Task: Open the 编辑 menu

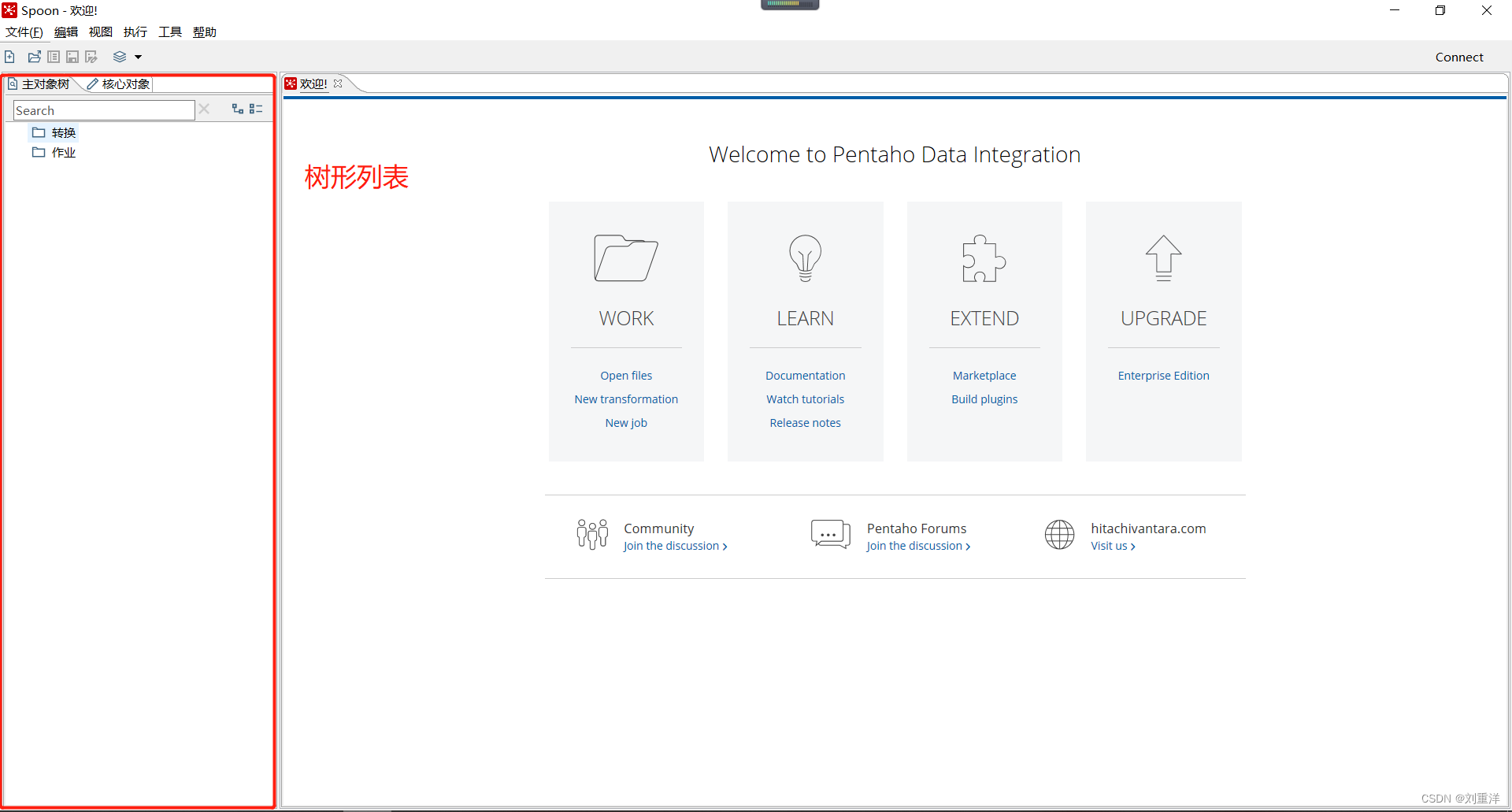Action: coord(66,32)
